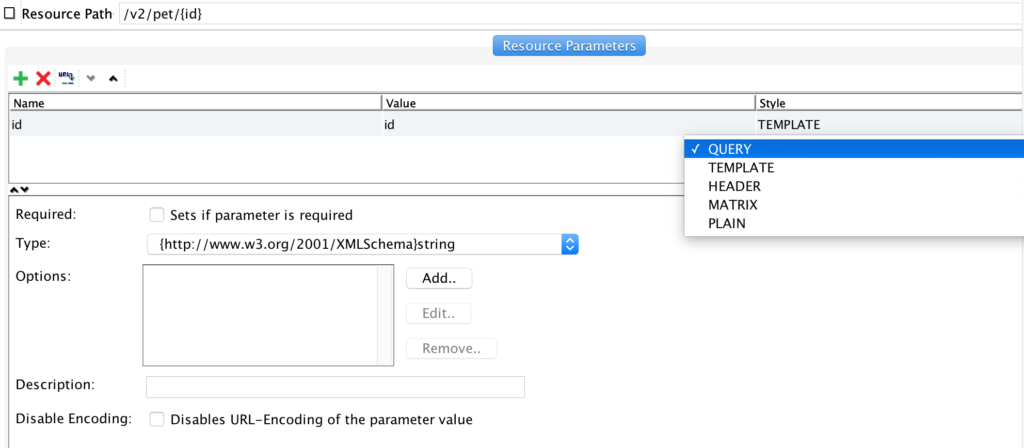Screen dimensions: 1024x448
Task: Click the update parameters from URL icon
Action: click(x=67, y=78)
